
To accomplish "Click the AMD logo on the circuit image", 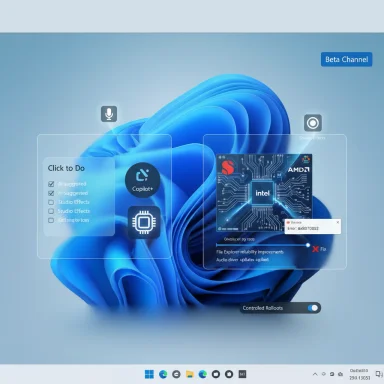I will click(298, 169).
